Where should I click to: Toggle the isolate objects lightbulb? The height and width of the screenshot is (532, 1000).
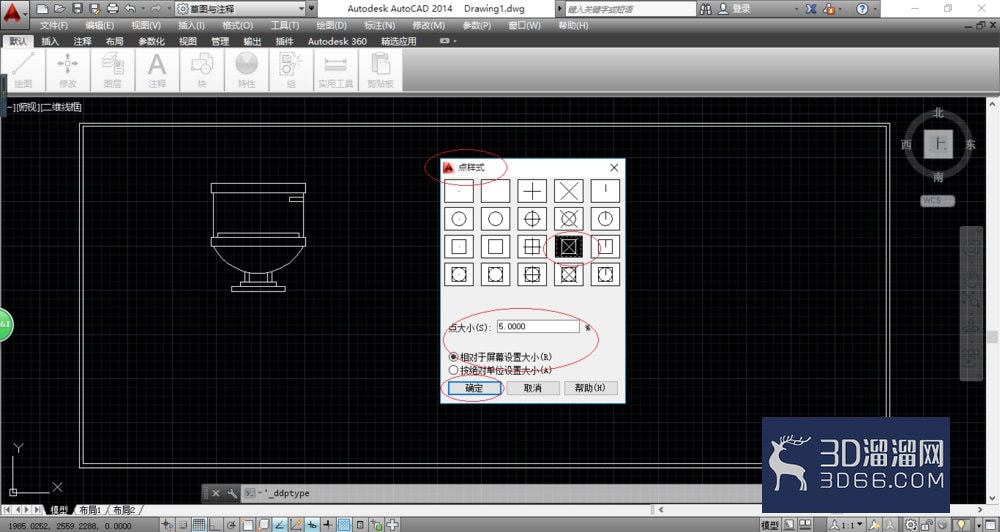tap(961, 525)
